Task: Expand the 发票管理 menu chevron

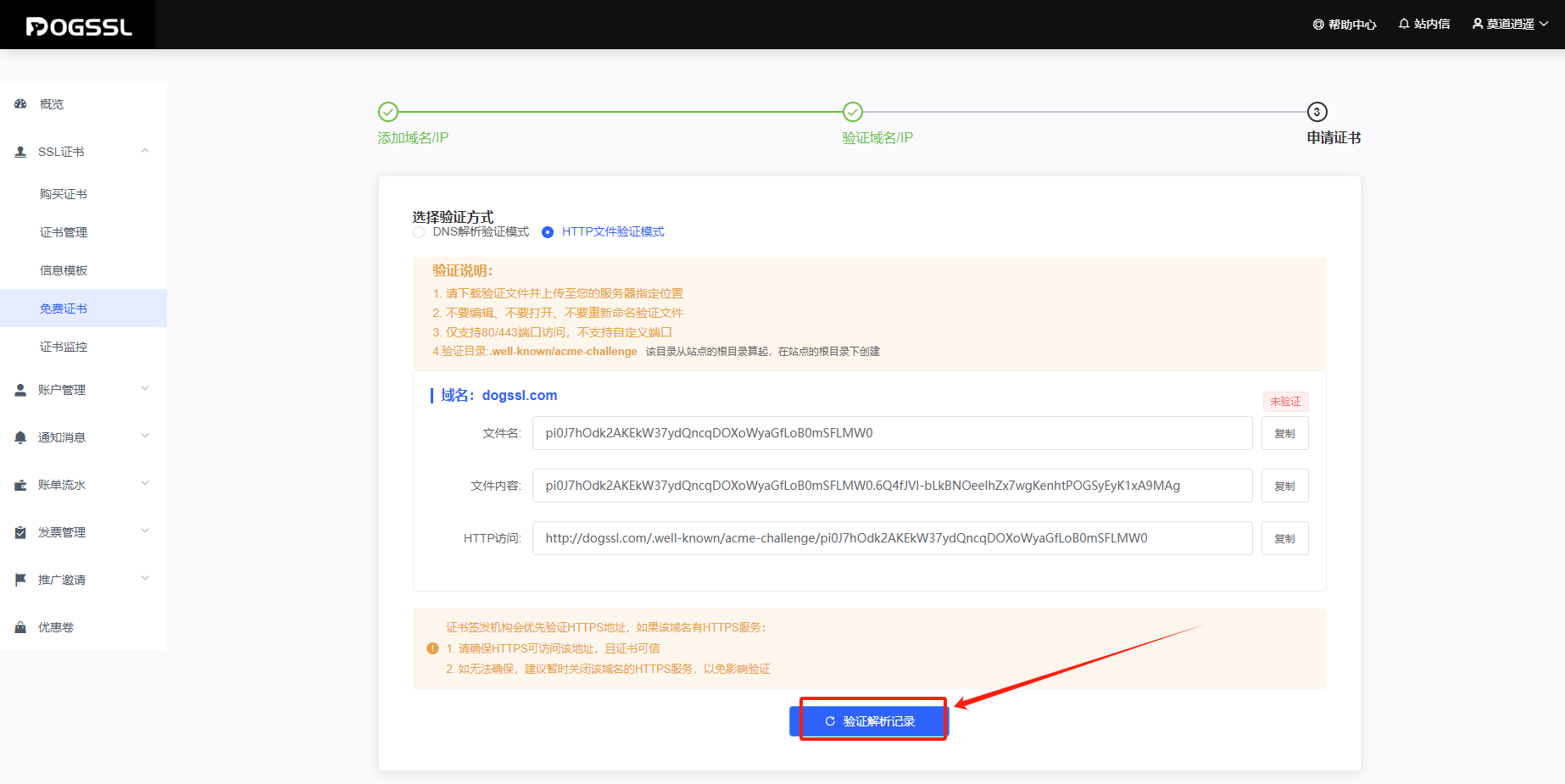Action: click(145, 531)
